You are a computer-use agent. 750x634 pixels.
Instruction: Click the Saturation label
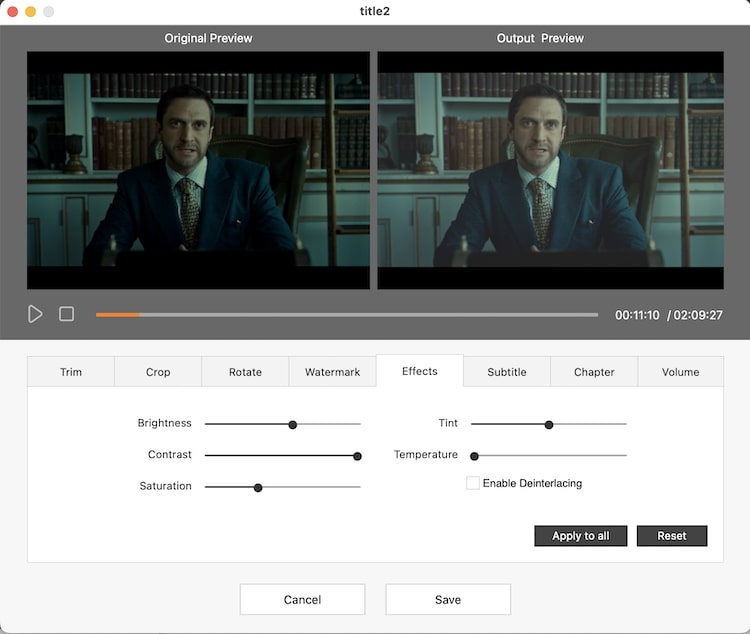[x=165, y=486]
